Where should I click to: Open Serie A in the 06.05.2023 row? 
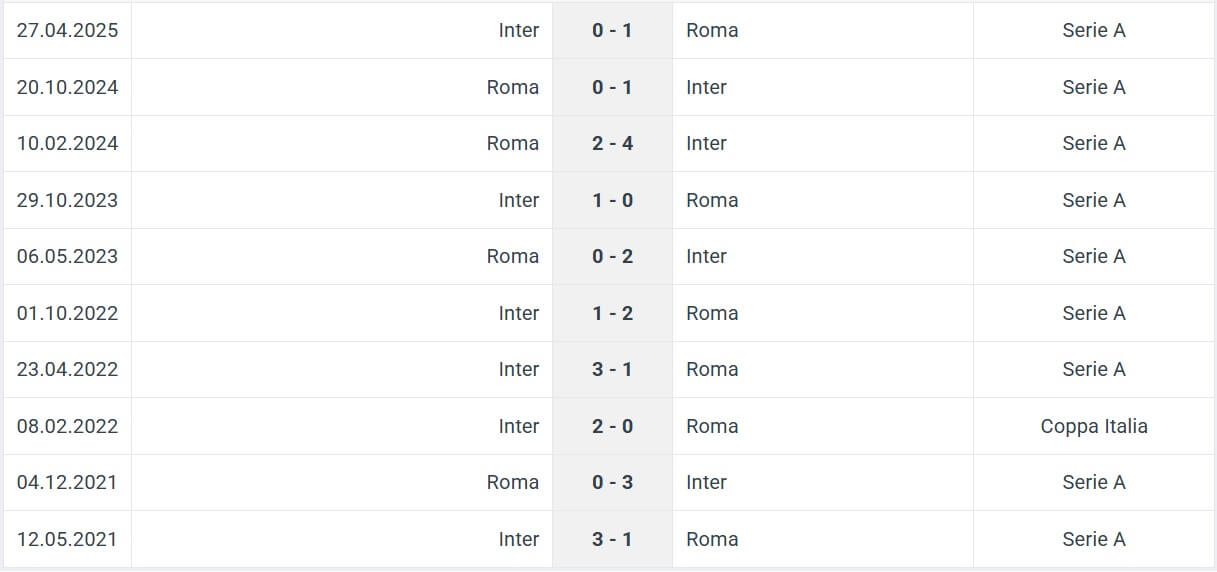(x=1094, y=256)
